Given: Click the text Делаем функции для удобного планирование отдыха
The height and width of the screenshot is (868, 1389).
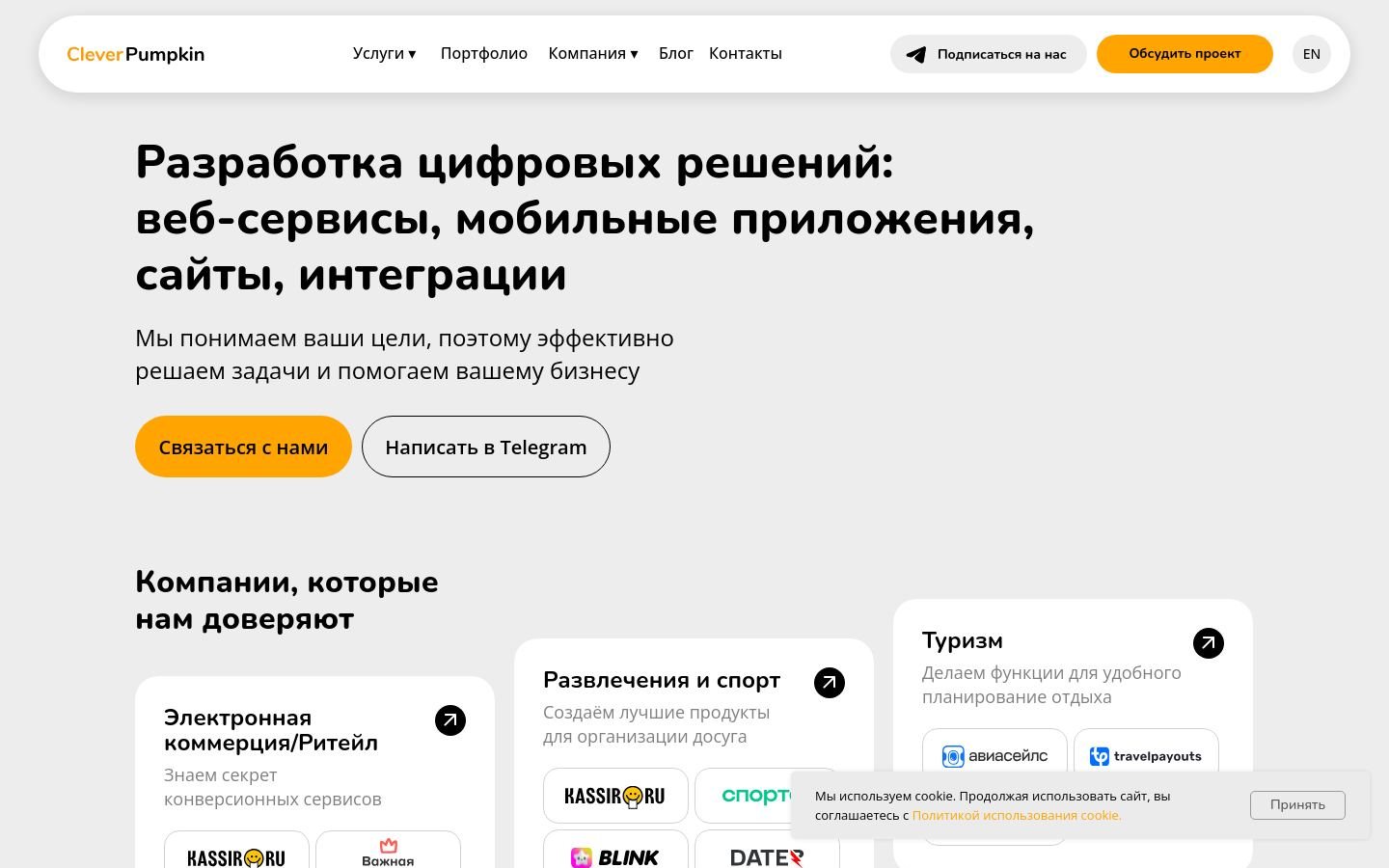Looking at the screenshot, I should click(x=1051, y=685).
